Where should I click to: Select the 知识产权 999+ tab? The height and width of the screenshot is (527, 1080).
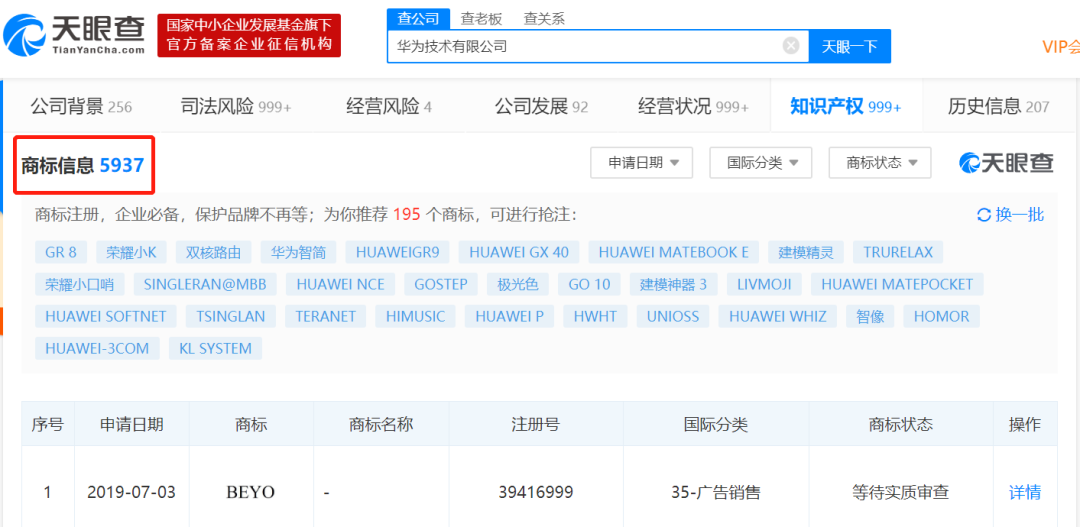pyautogui.click(x=845, y=107)
